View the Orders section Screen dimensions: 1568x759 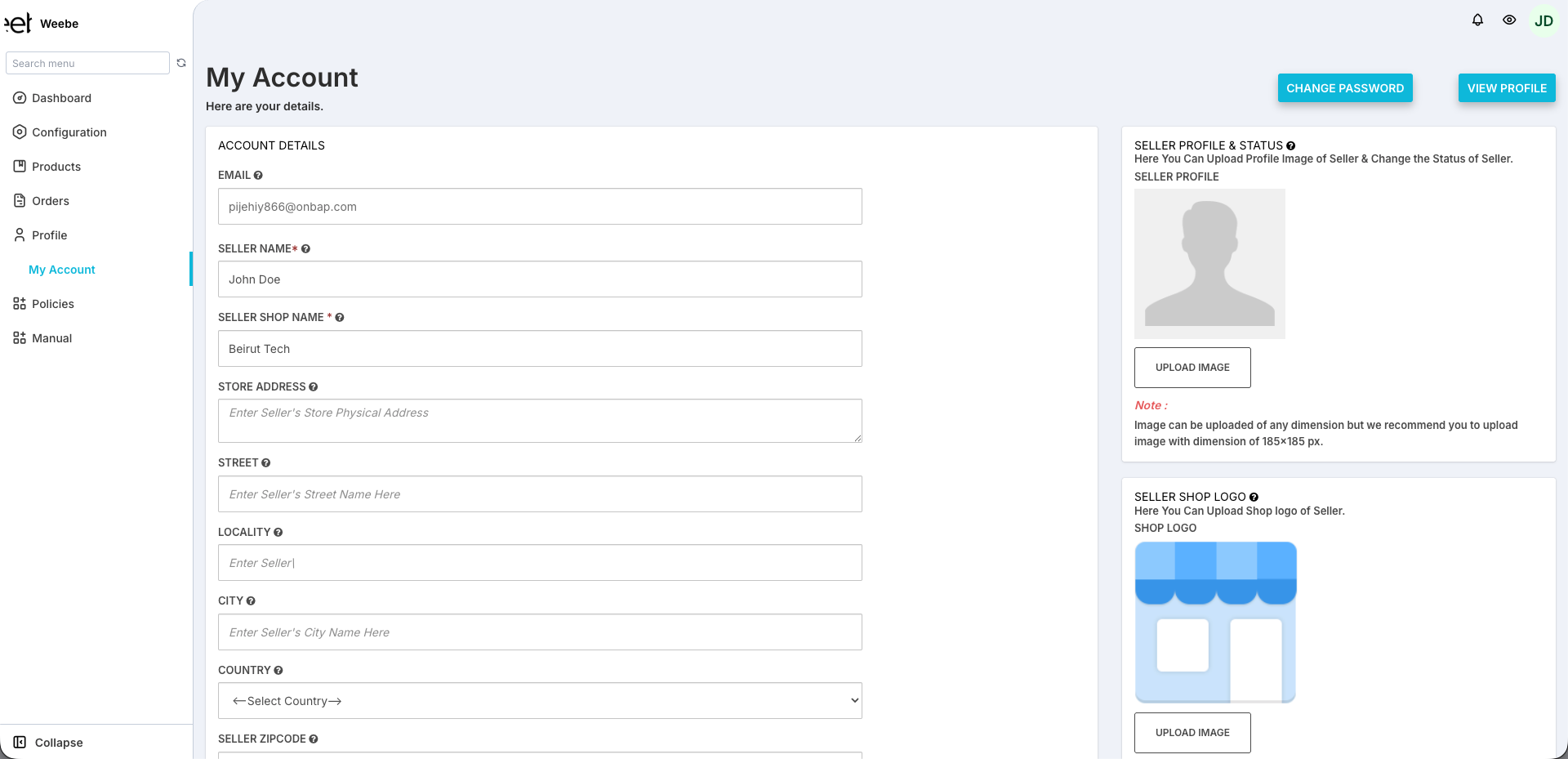point(51,200)
